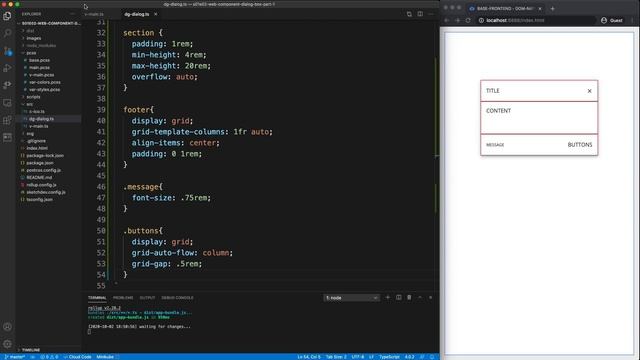Close the dg-dialog.ts editor tab
This screenshot has height=360, width=640.
(x=156, y=14)
